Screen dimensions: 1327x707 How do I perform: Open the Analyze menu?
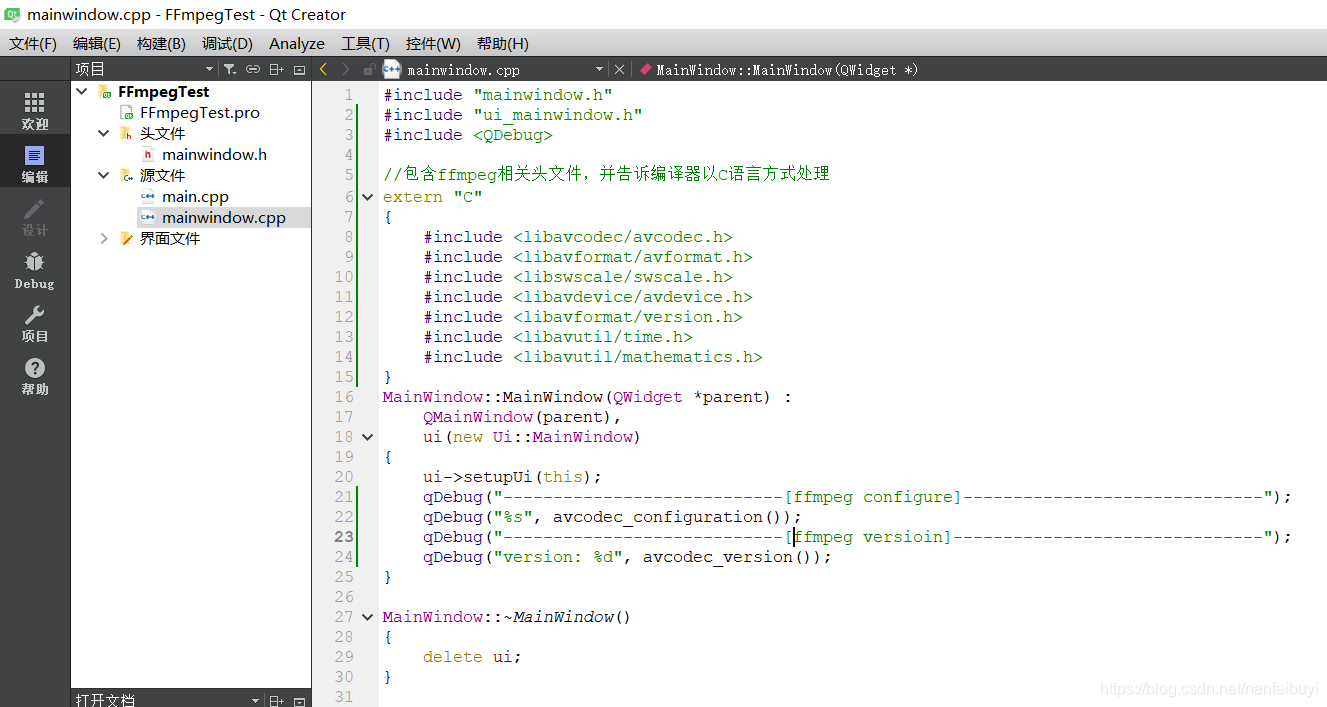[x=297, y=43]
